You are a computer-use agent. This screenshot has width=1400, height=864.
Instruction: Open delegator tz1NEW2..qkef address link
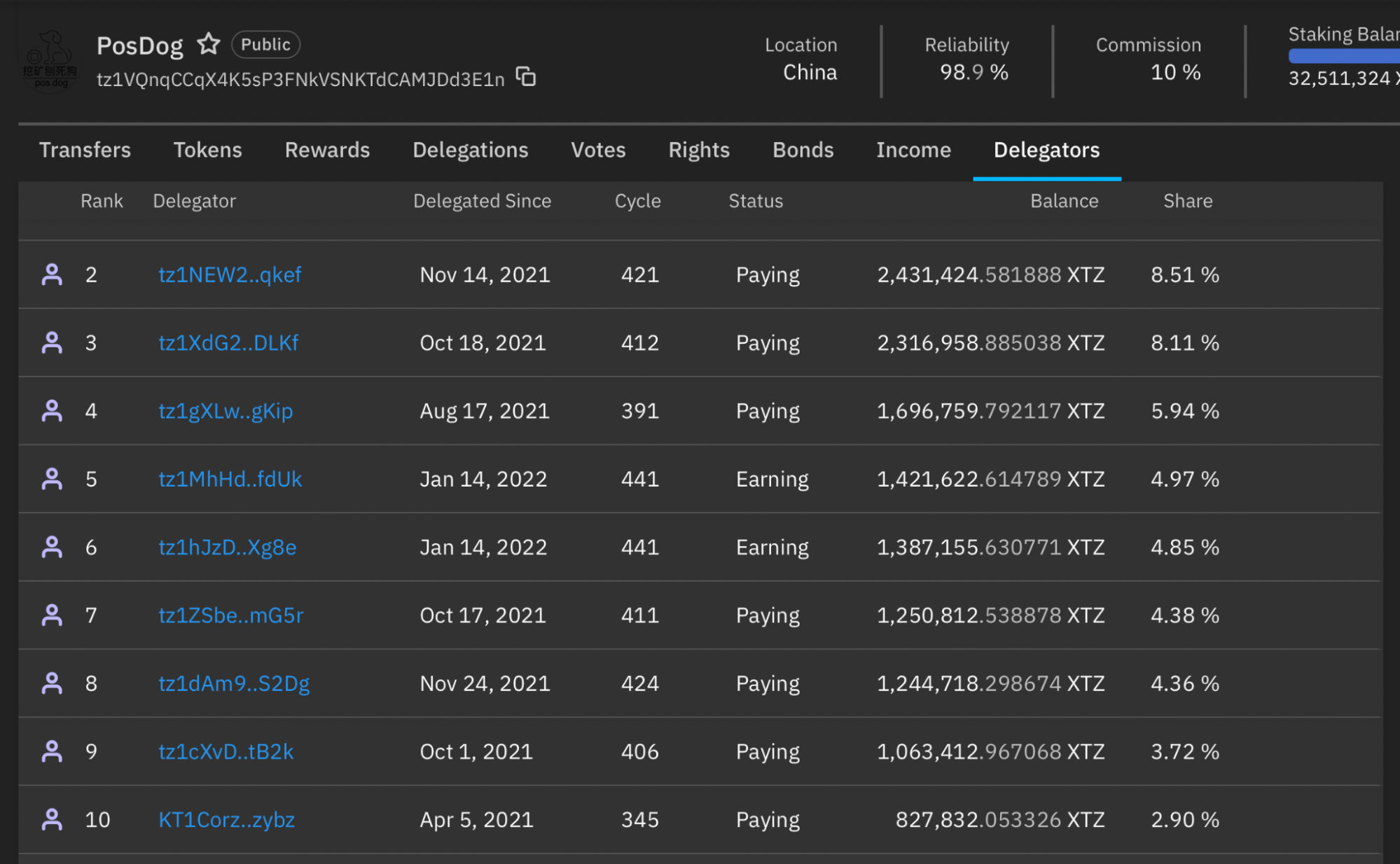[230, 274]
